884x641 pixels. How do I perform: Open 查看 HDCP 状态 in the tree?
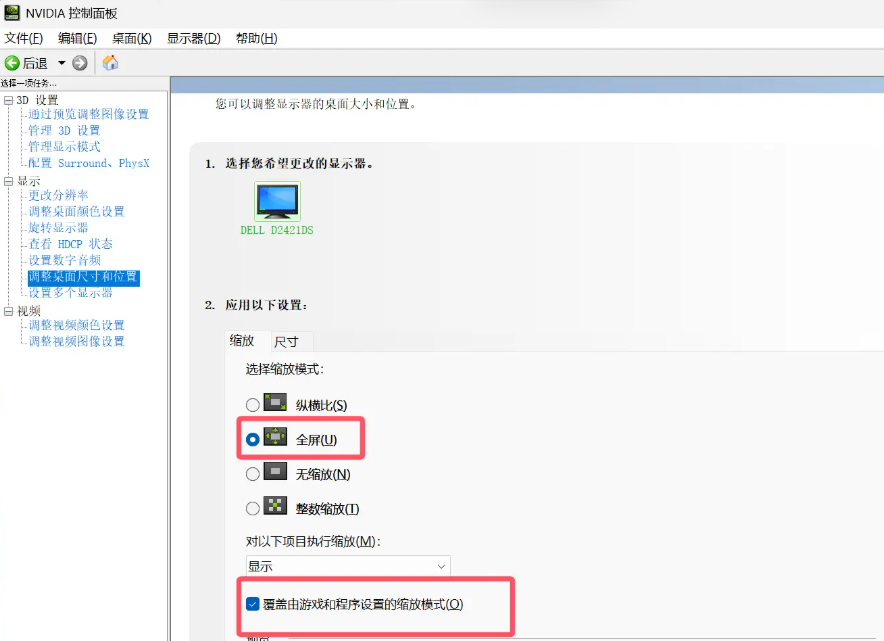[71, 244]
